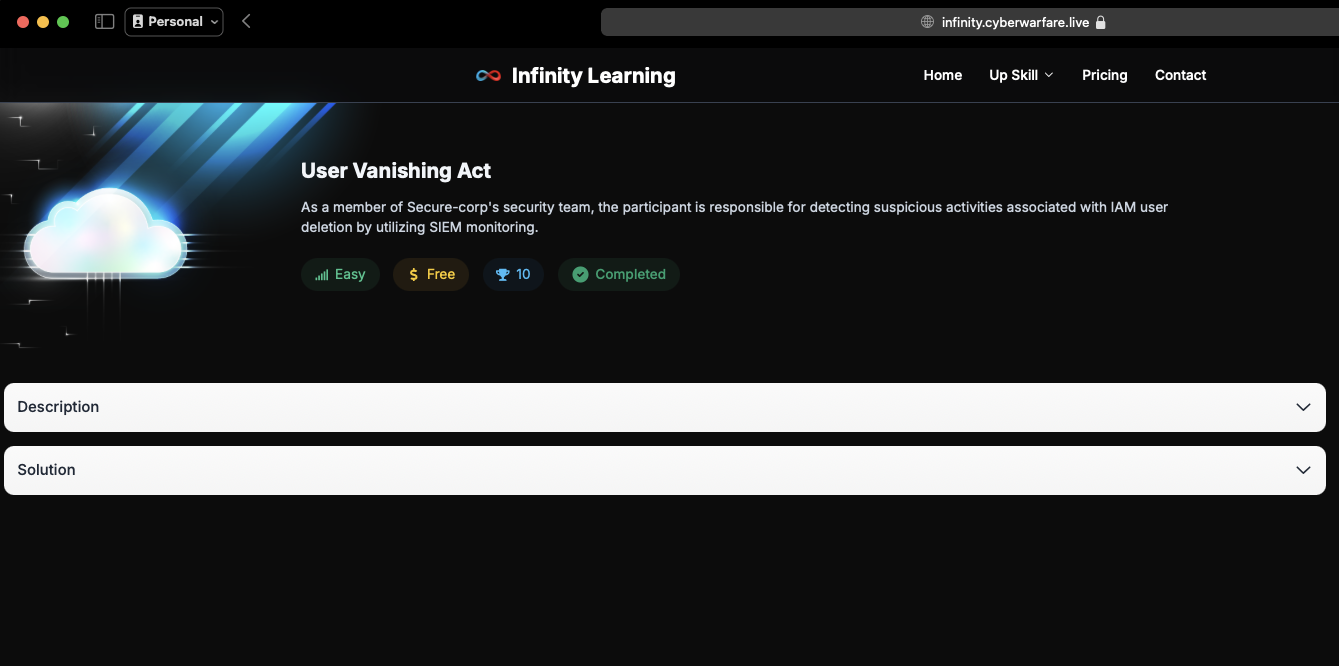Open the Safari sidebar with the sidebar icon

(x=104, y=21)
